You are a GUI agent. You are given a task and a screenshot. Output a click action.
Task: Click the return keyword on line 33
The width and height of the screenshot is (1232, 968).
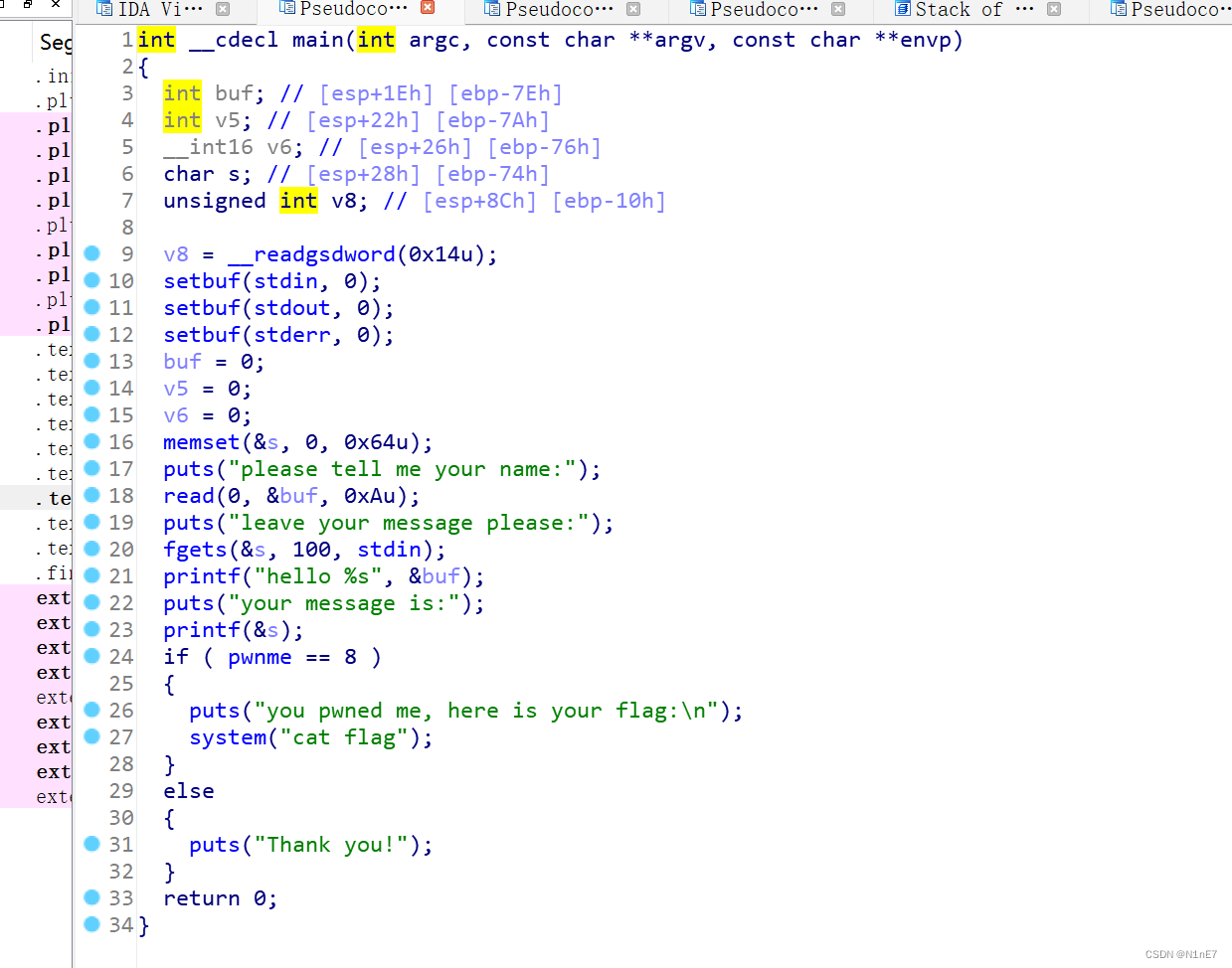click(x=202, y=898)
